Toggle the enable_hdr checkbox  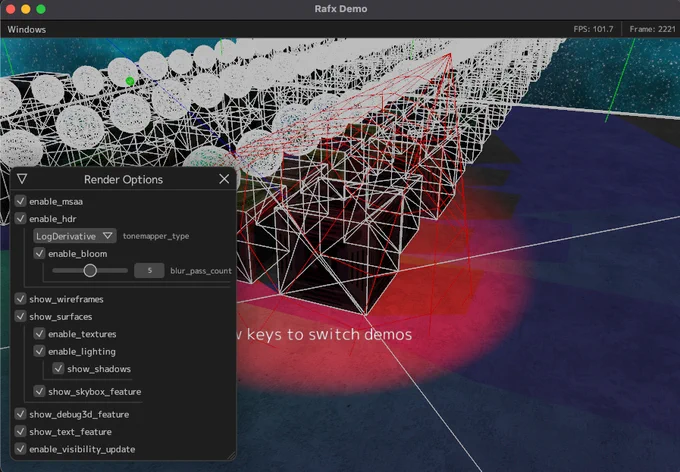20,218
